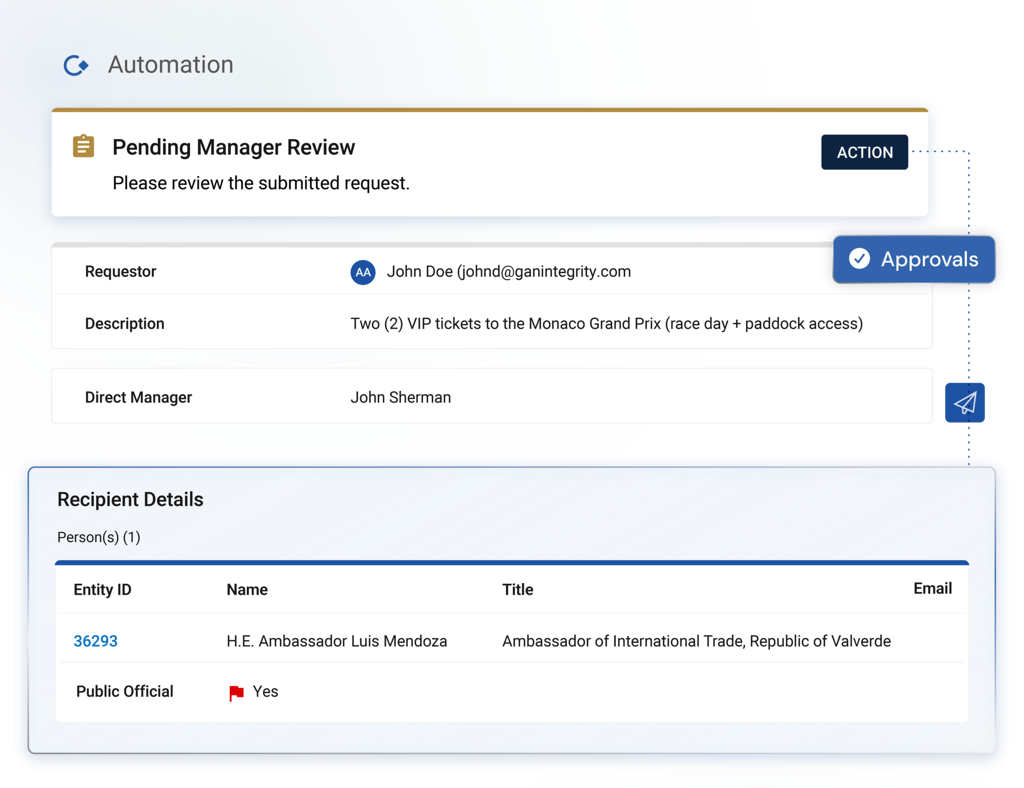Open entity ID 36293 link
The height and width of the screenshot is (788, 1024).
click(x=95, y=641)
